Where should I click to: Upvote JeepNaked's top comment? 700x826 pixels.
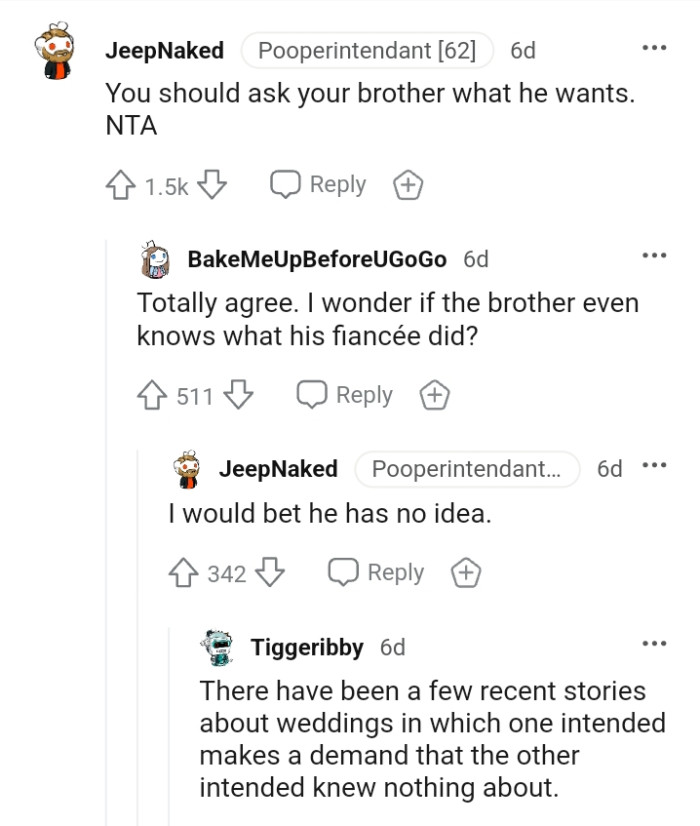click(x=121, y=184)
